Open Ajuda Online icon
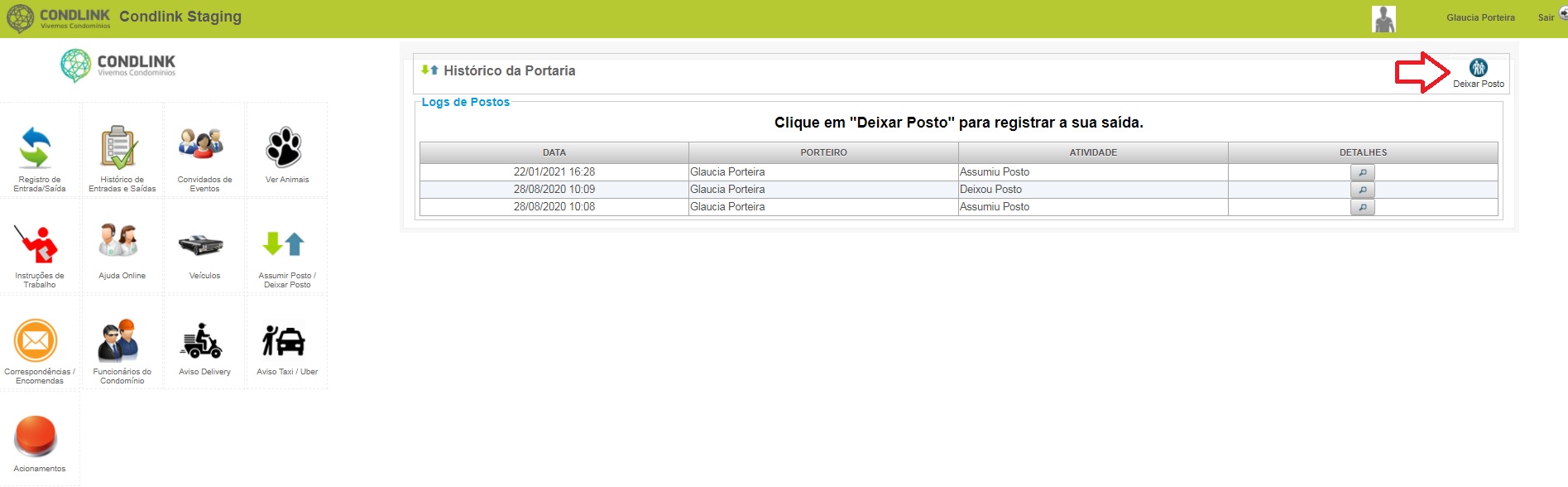This screenshot has width=1568, height=487. point(119,241)
